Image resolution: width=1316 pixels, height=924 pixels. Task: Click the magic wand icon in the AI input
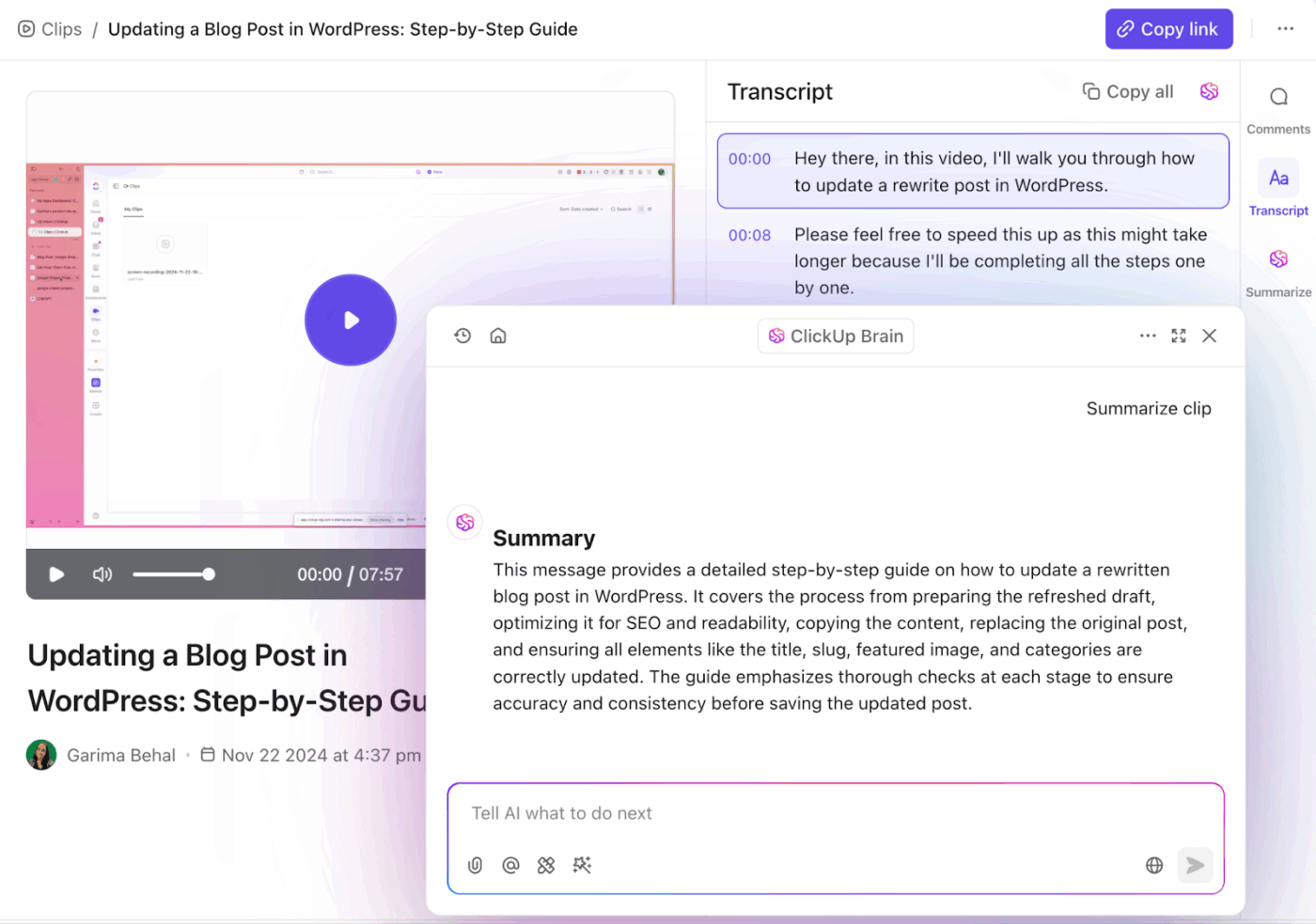(582, 865)
